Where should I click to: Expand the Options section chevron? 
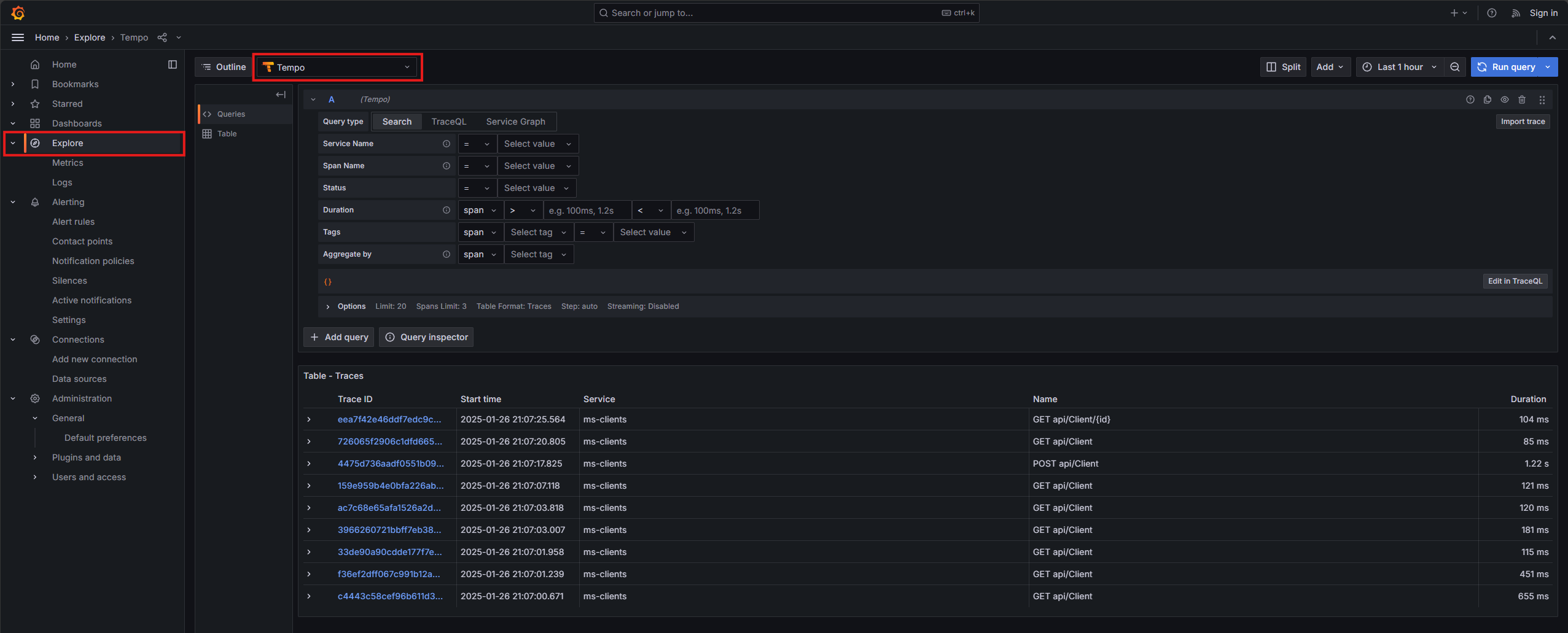pos(328,306)
